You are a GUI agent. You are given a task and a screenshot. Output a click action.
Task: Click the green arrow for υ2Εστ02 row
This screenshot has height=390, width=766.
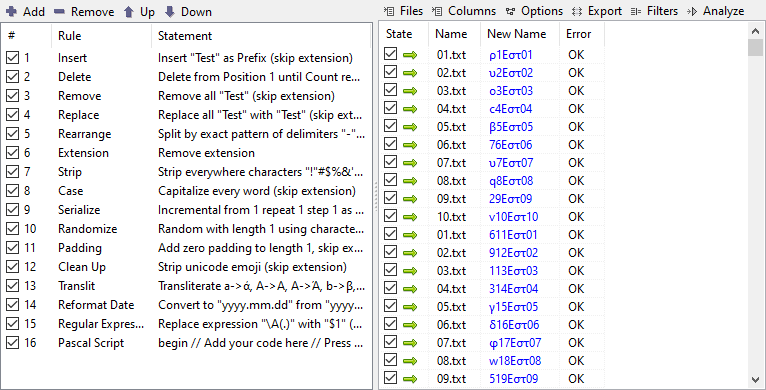click(410, 73)
